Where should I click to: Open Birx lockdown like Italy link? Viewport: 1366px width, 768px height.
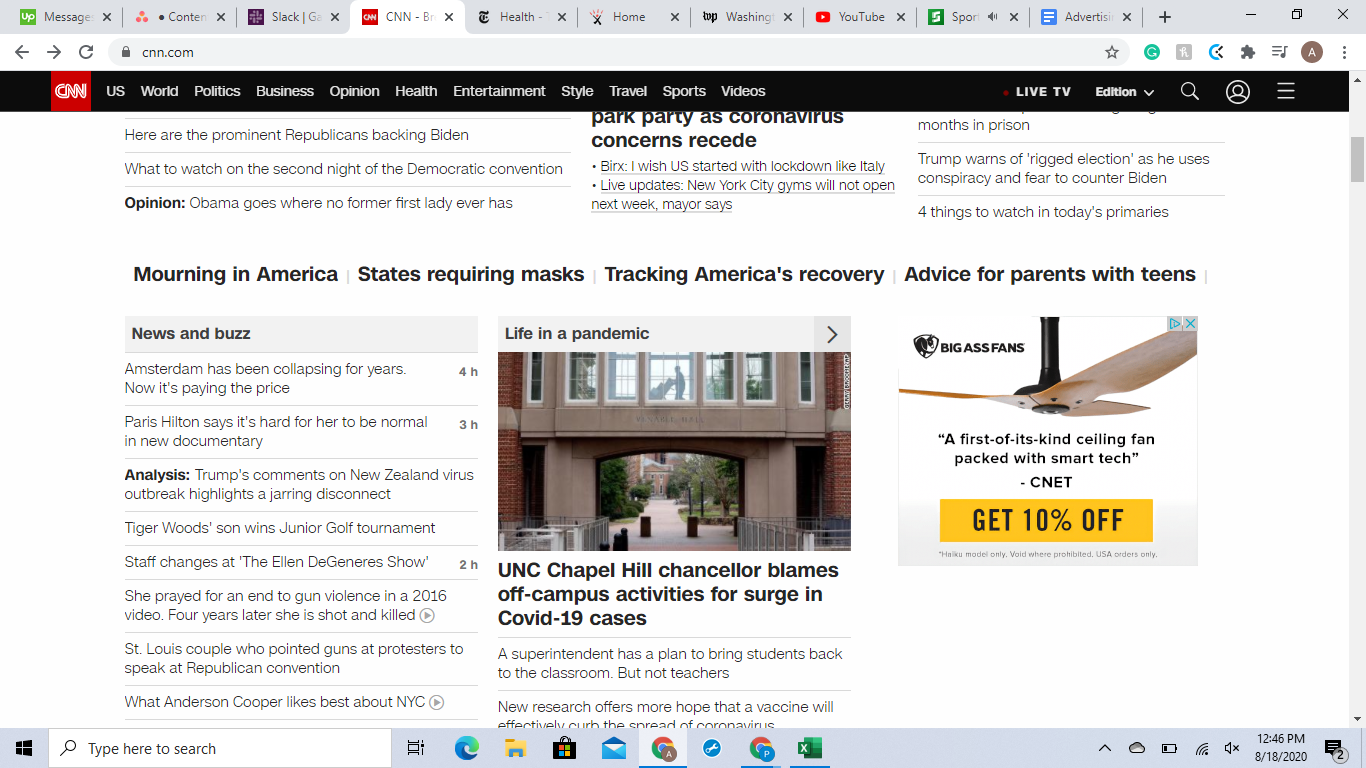click(x=743, y=166)
